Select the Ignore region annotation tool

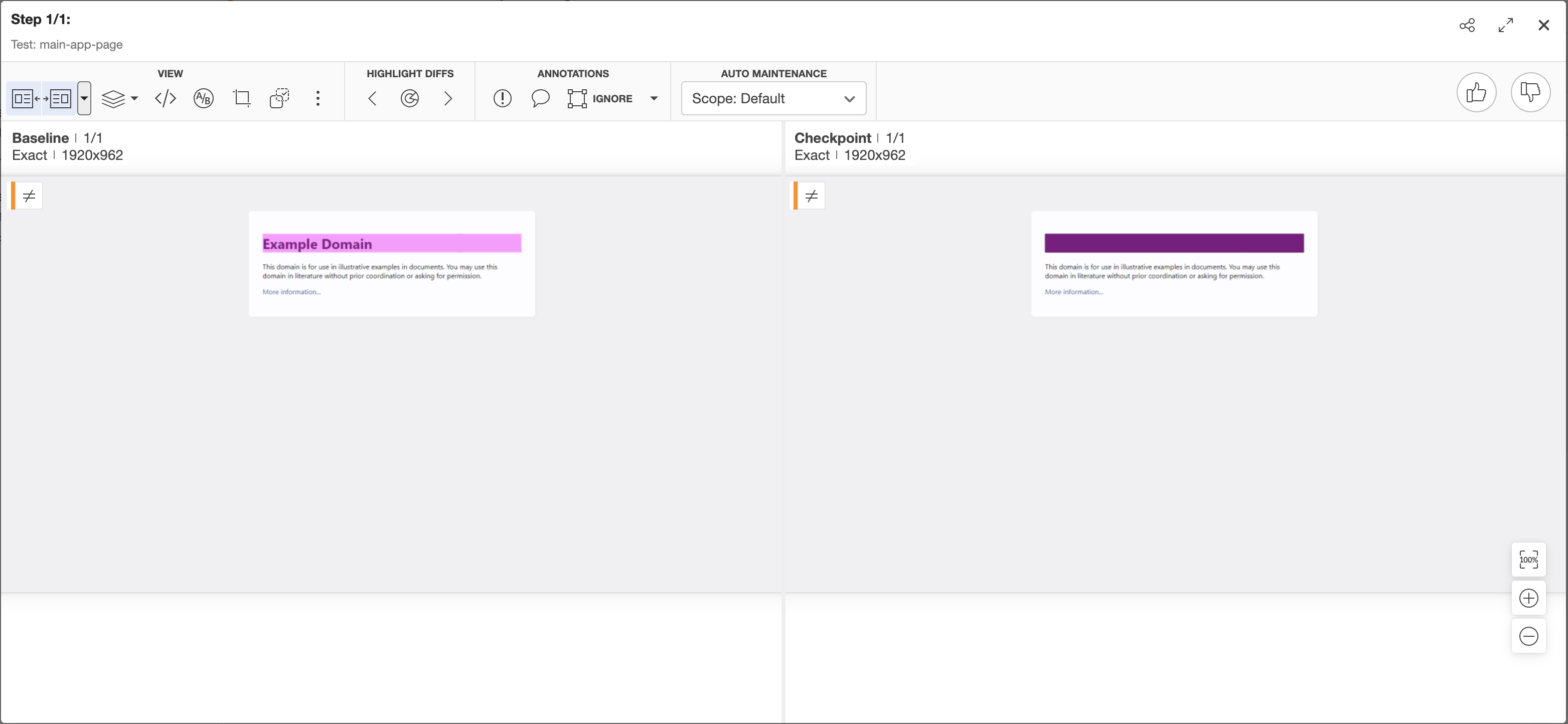point(577,99)
